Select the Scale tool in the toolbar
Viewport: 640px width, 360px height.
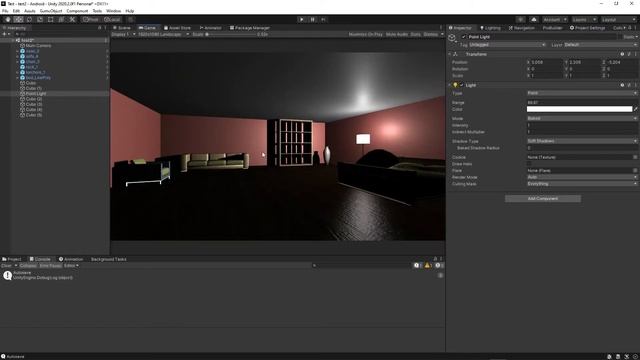(40, 19)
